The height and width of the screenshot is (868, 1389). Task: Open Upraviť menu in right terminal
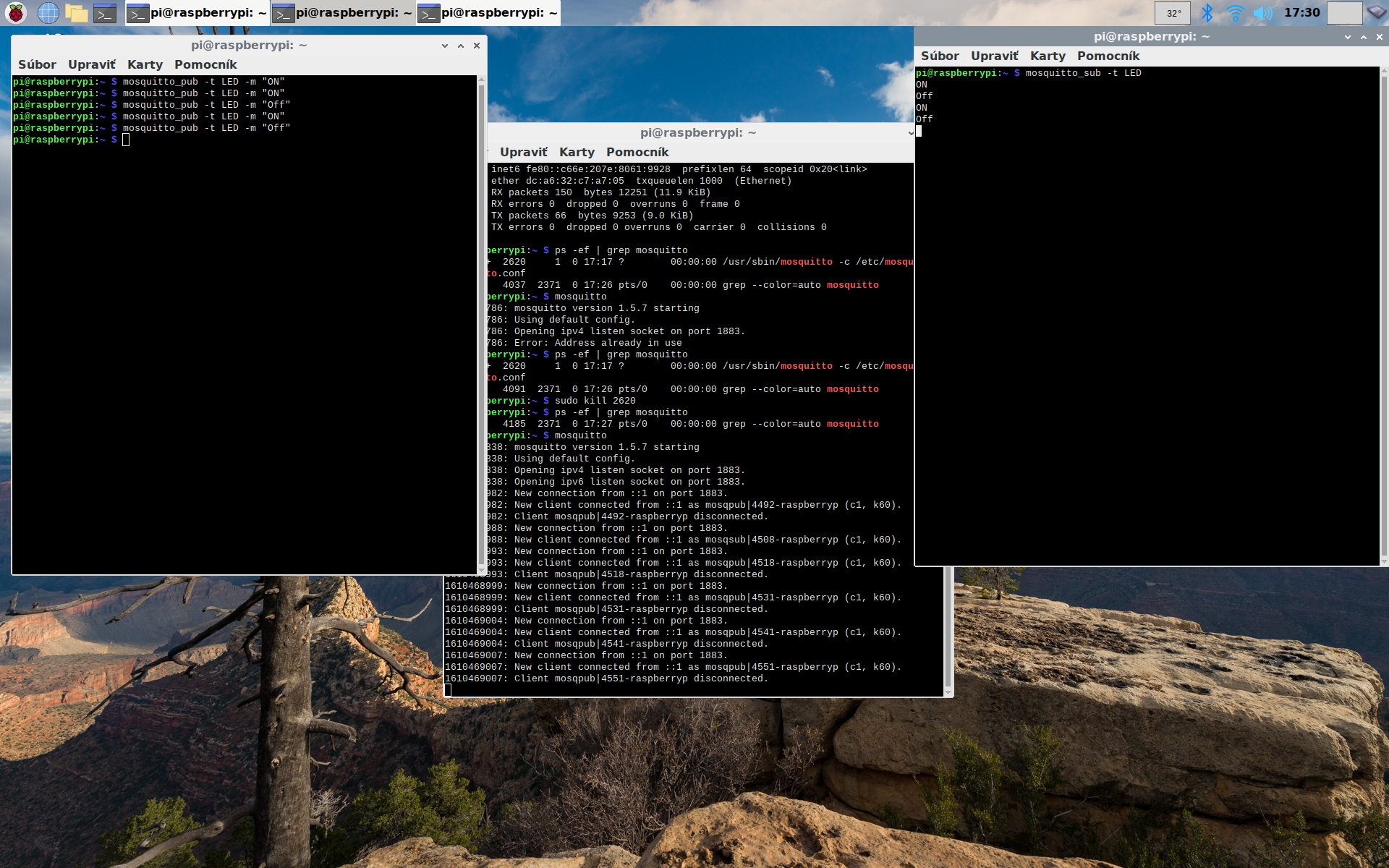point(994,56)
